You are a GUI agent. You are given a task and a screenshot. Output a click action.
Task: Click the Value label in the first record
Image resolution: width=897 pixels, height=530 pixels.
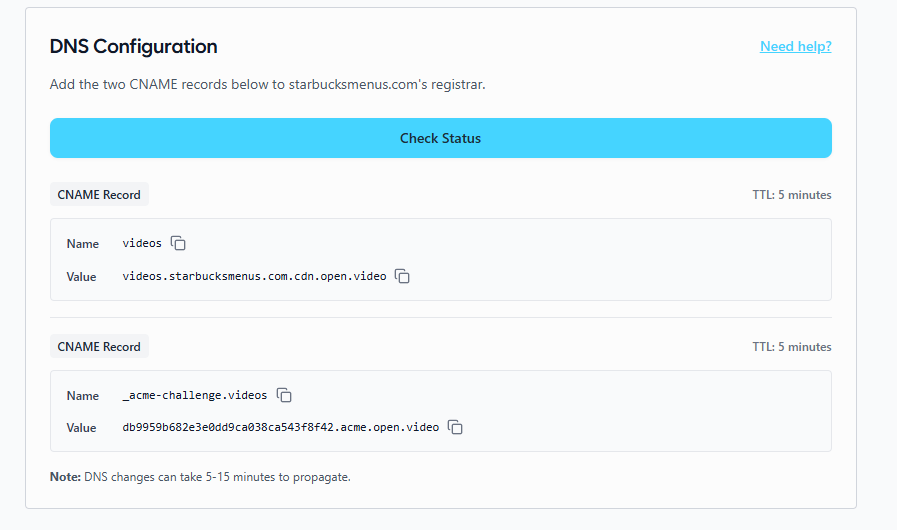click(x=82, y=277)
